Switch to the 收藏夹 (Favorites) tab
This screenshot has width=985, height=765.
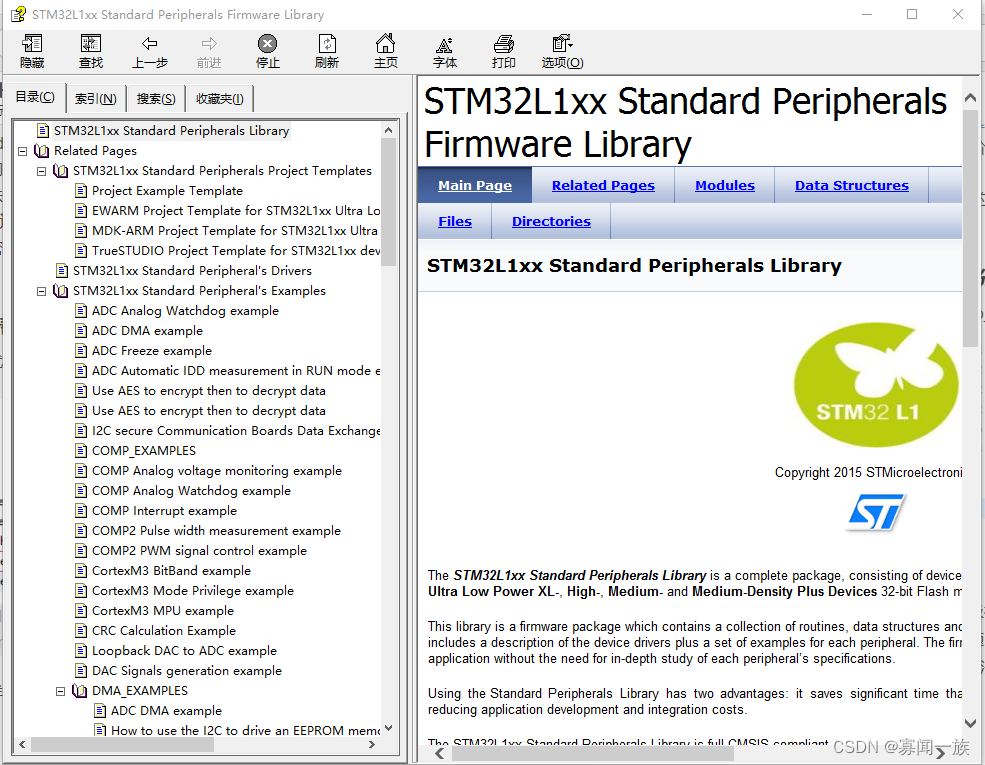point(219,99)
